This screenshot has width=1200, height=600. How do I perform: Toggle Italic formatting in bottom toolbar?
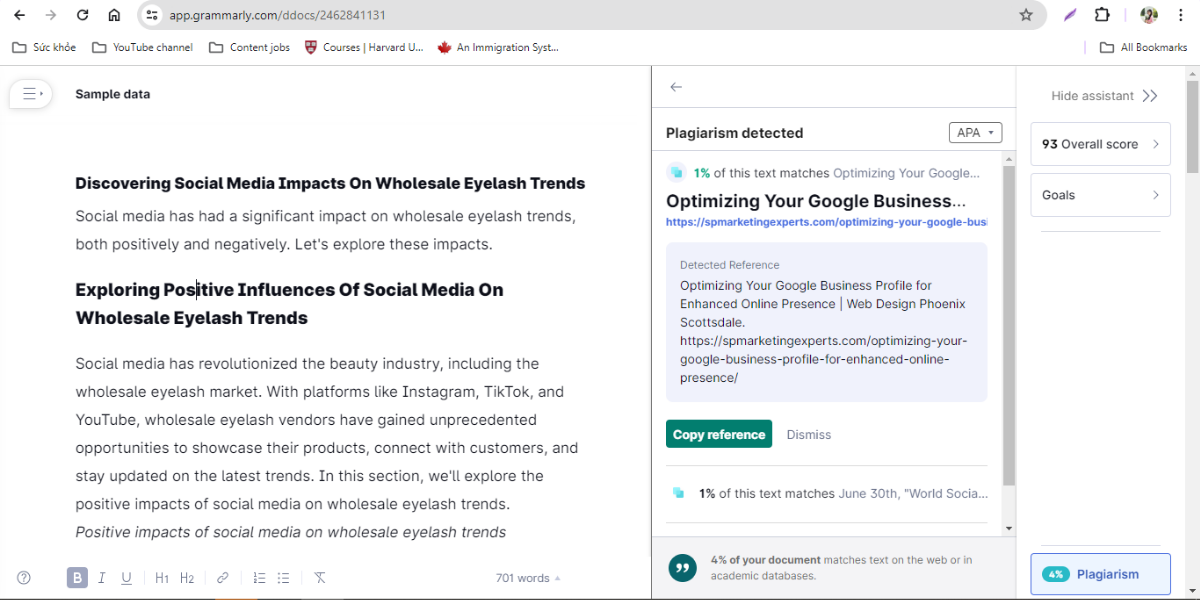point(102,578)
